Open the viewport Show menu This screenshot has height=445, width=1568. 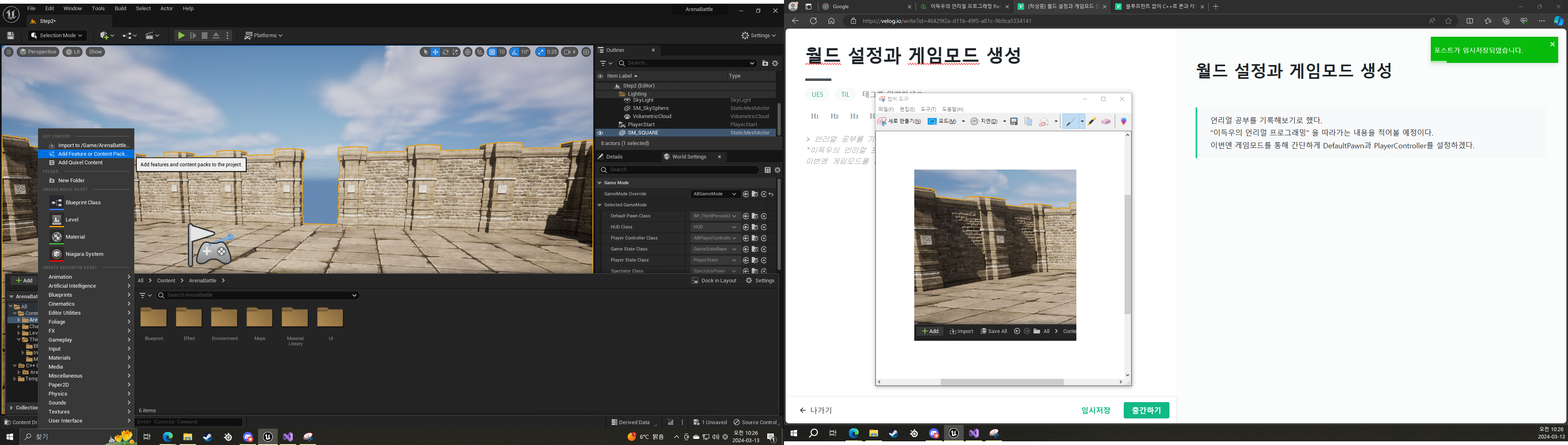coord(96,52)
